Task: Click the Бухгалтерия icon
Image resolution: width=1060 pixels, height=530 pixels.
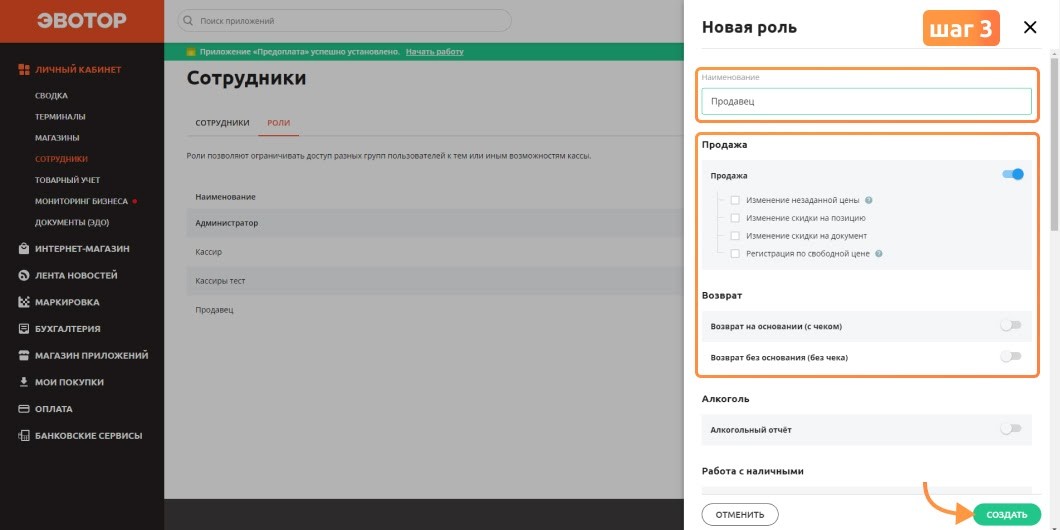Action: point(24,329)
